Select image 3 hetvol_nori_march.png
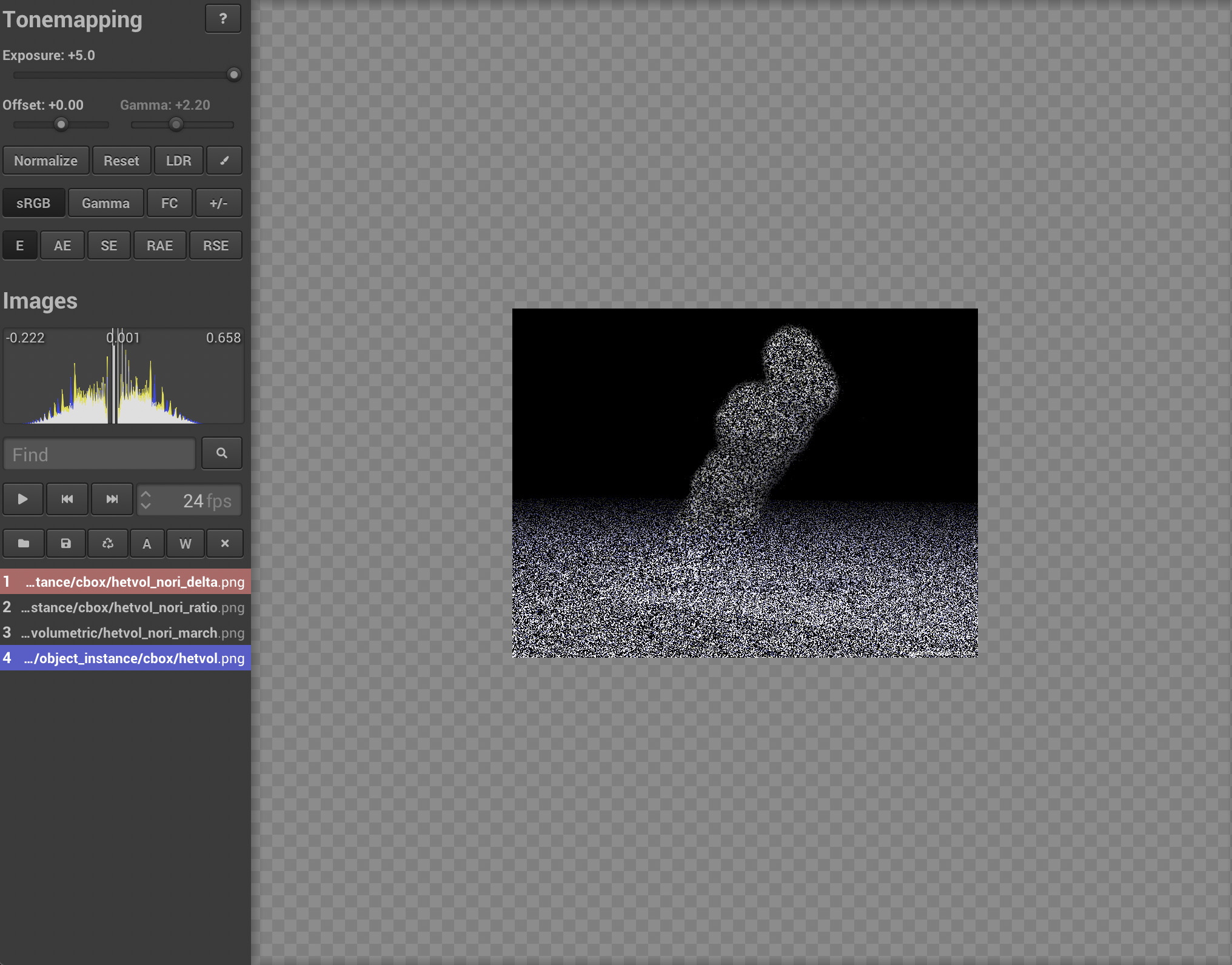Viewport: 1232px width, 965px height. (126, 633)
